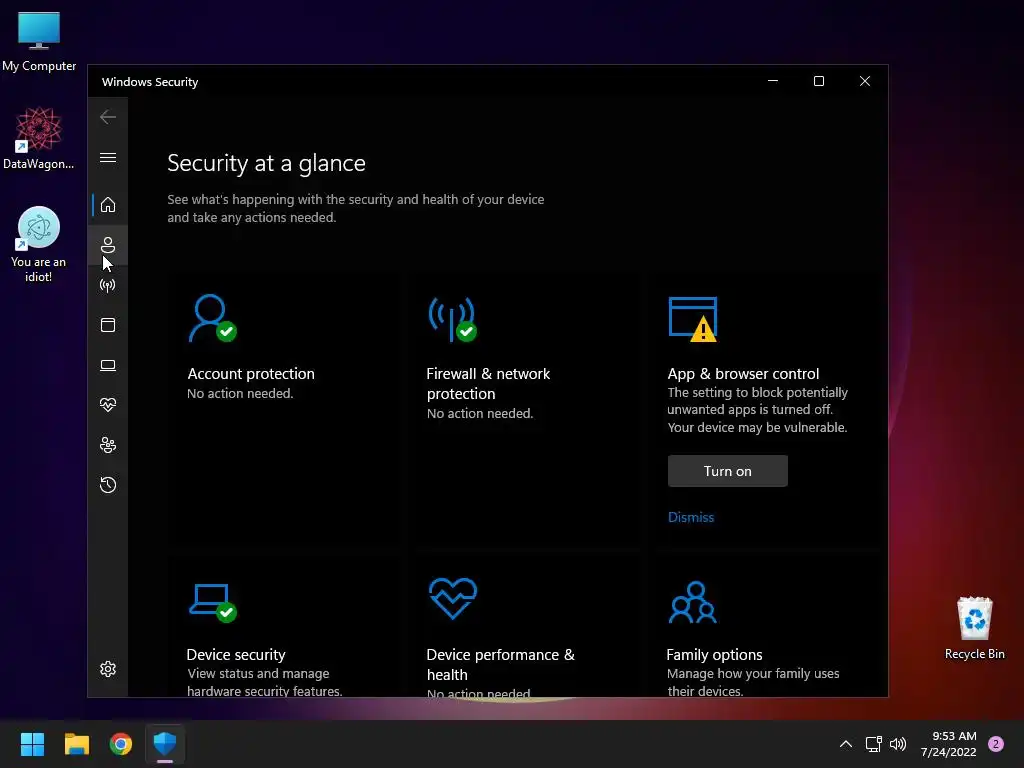Click the Firewall & network protection tile icon

point(453,319)
